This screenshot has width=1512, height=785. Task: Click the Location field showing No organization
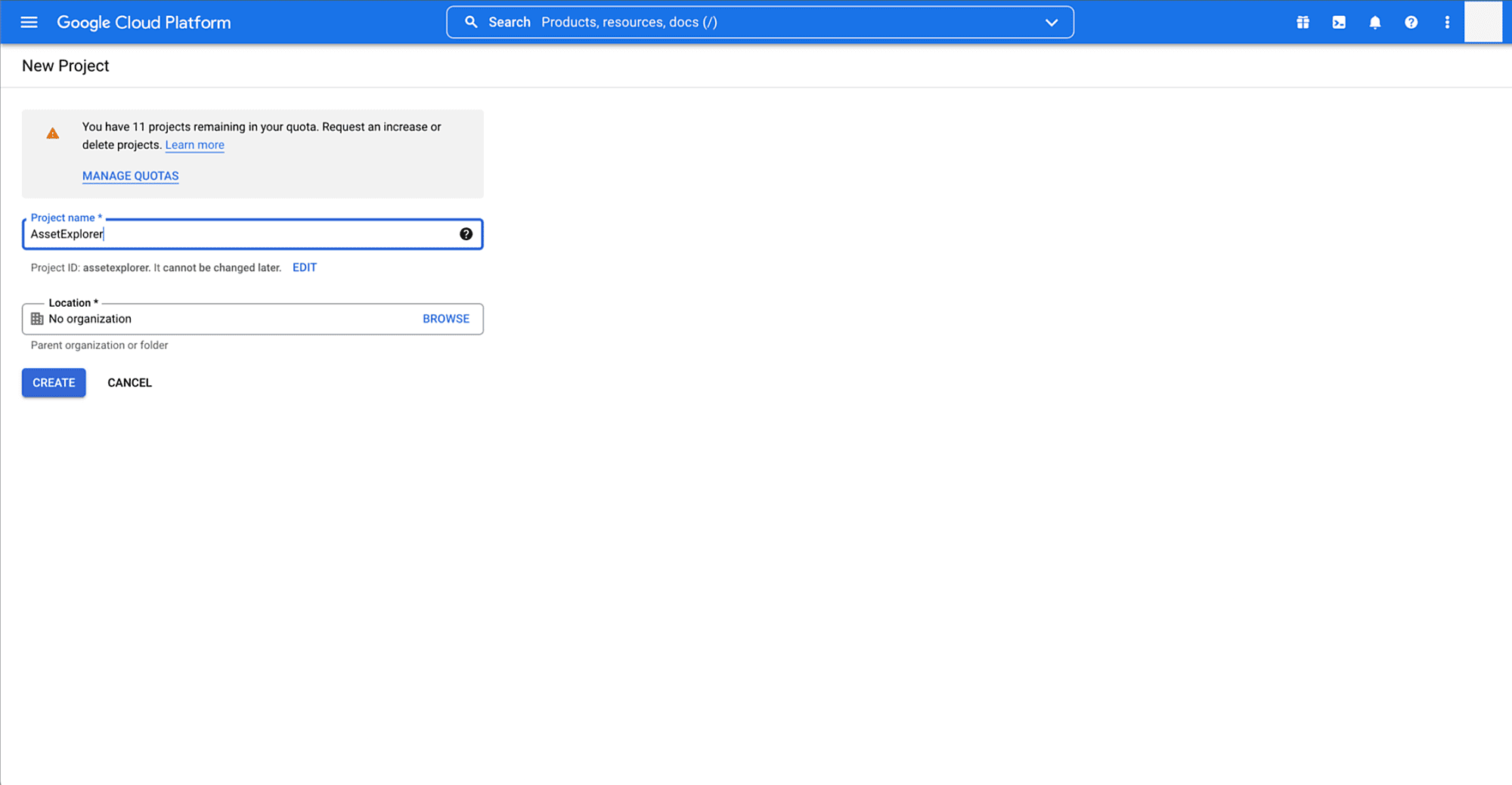pos(253,319)
